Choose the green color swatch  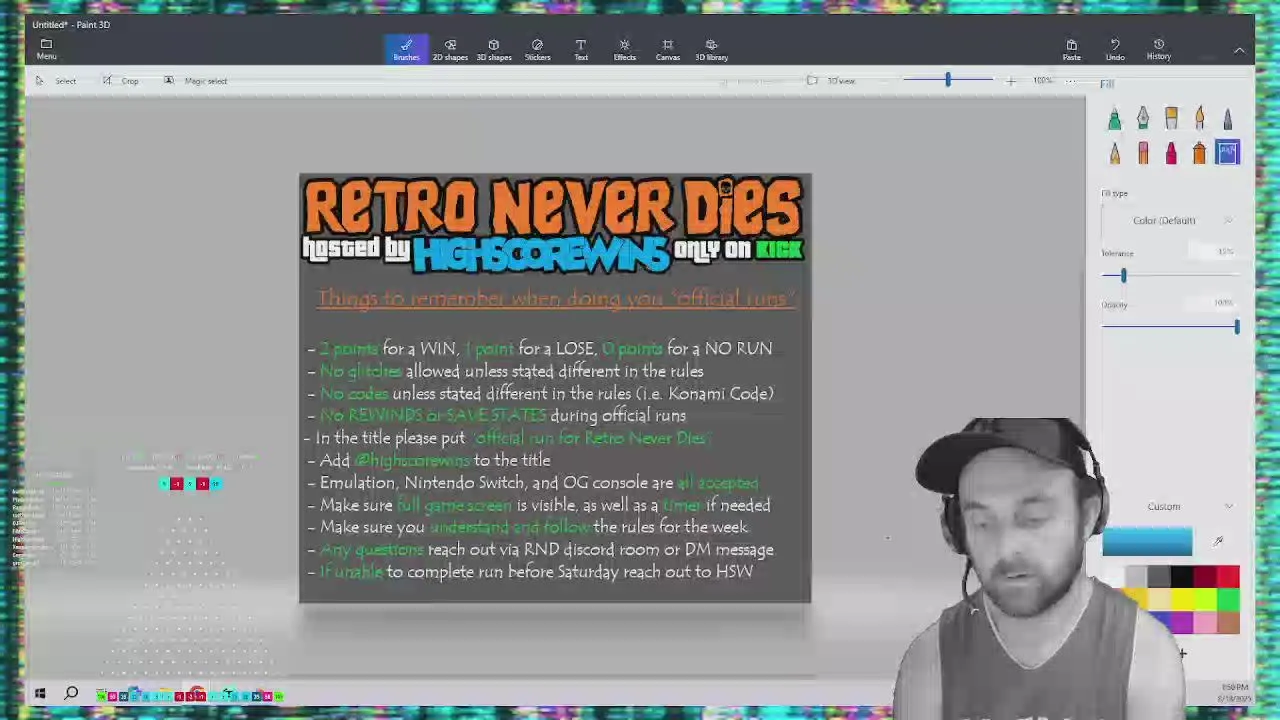[1228, 599]
